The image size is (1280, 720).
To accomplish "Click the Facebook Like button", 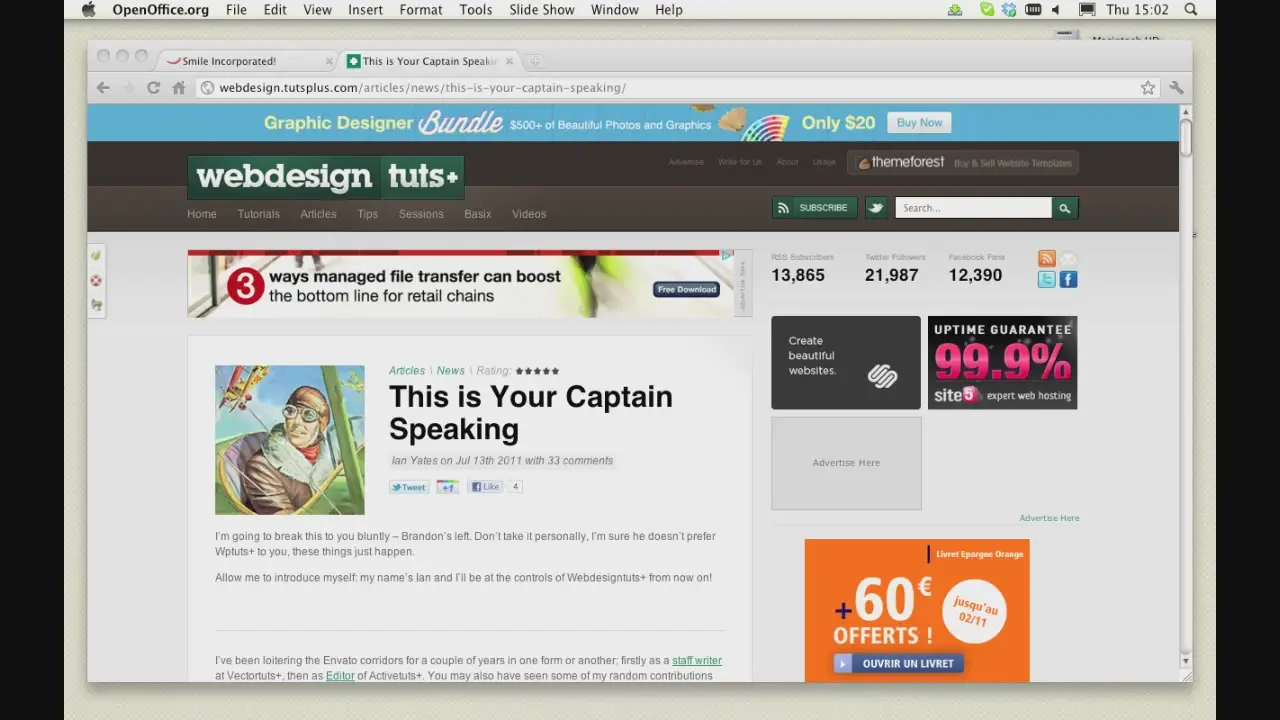I will click(x=485, y=487).
